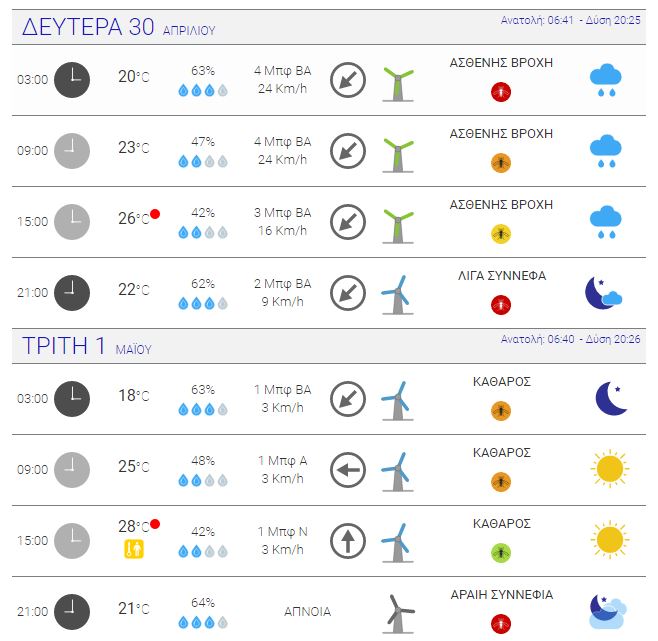The height and width of the screenshot is (641, 658).
Task: Click the moon with cloud icon at Monday 21:00
Action: click(603, 293)
